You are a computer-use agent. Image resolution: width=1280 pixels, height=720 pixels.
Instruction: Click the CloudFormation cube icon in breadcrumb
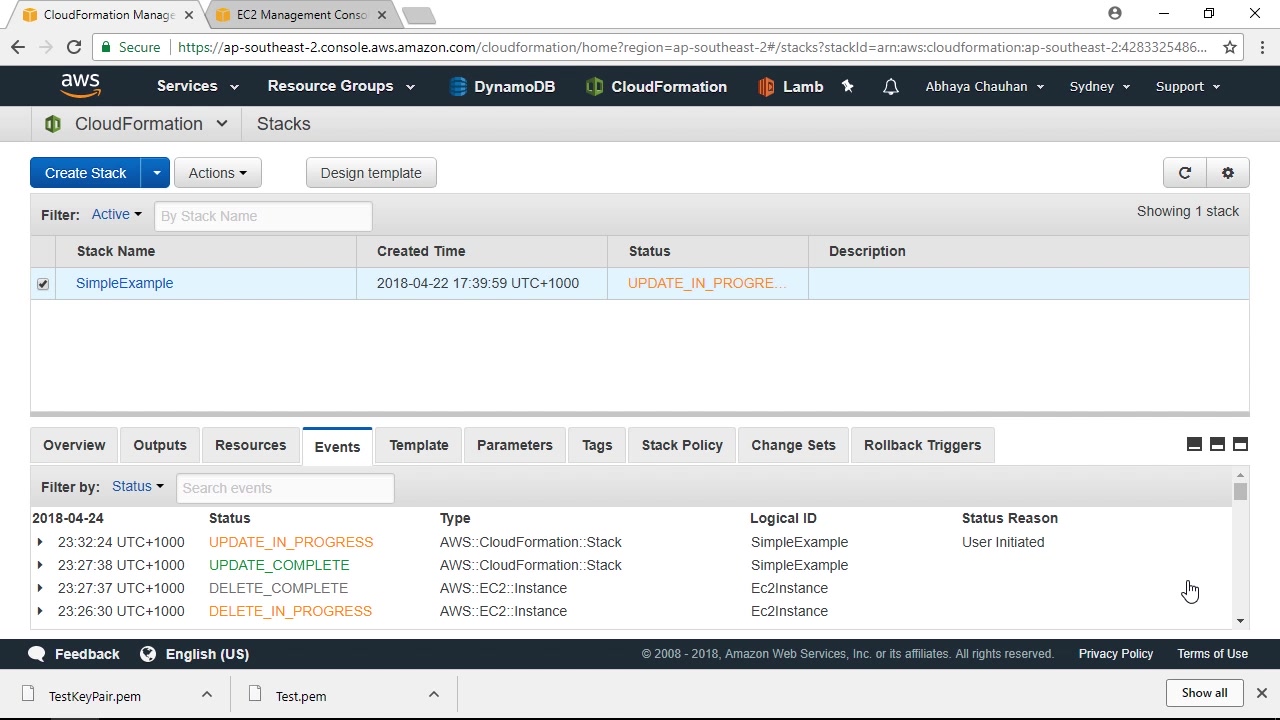(53, 124)
